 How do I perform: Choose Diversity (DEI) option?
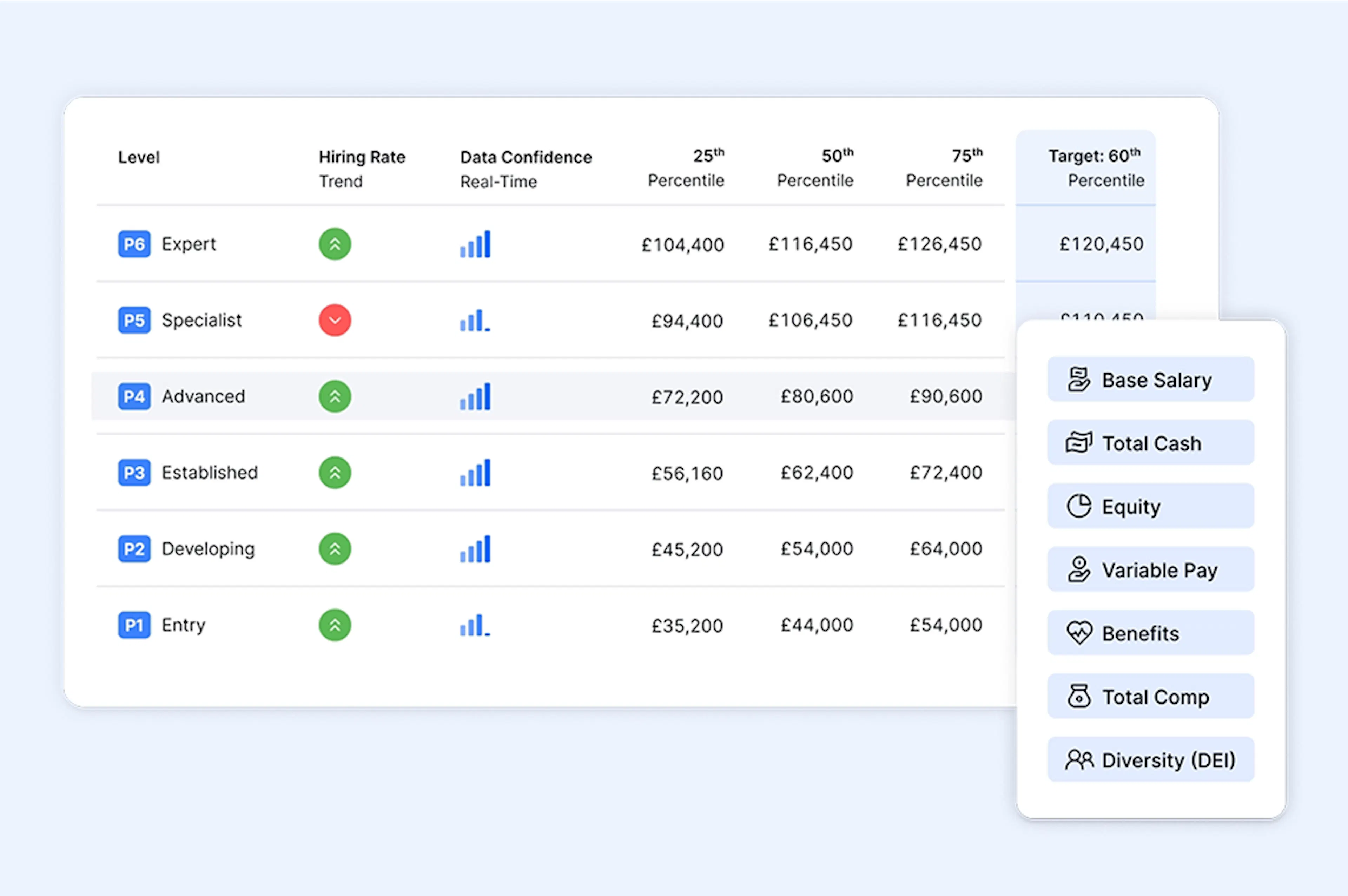(x=1150, y=760)
